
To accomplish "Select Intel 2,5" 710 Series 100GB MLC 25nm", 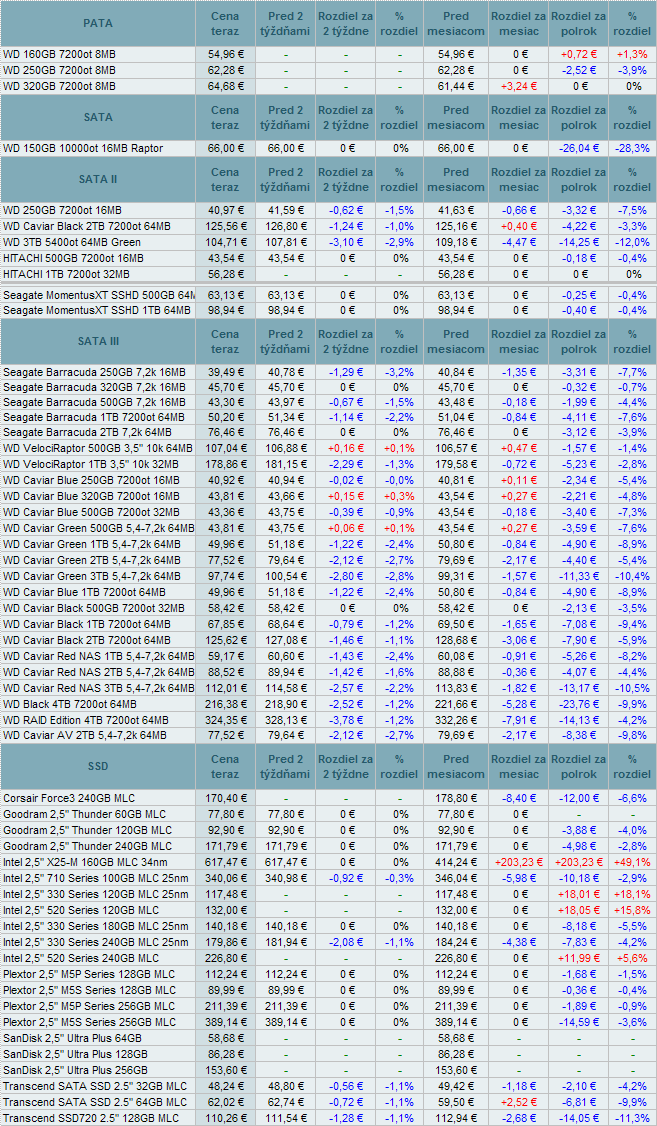I will 97,878.
